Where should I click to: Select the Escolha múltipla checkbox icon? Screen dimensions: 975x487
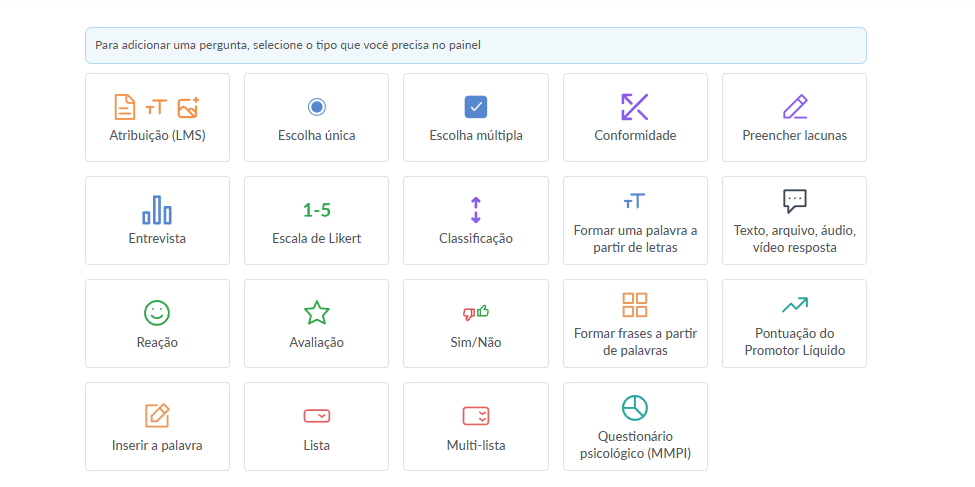(476, 107)
